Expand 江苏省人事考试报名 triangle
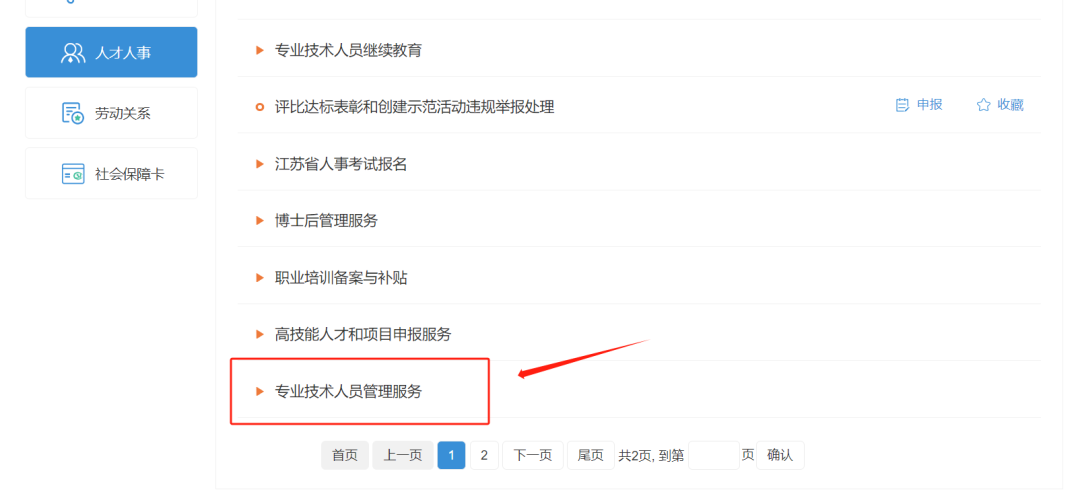1080x498 pixels. point(260,164)
